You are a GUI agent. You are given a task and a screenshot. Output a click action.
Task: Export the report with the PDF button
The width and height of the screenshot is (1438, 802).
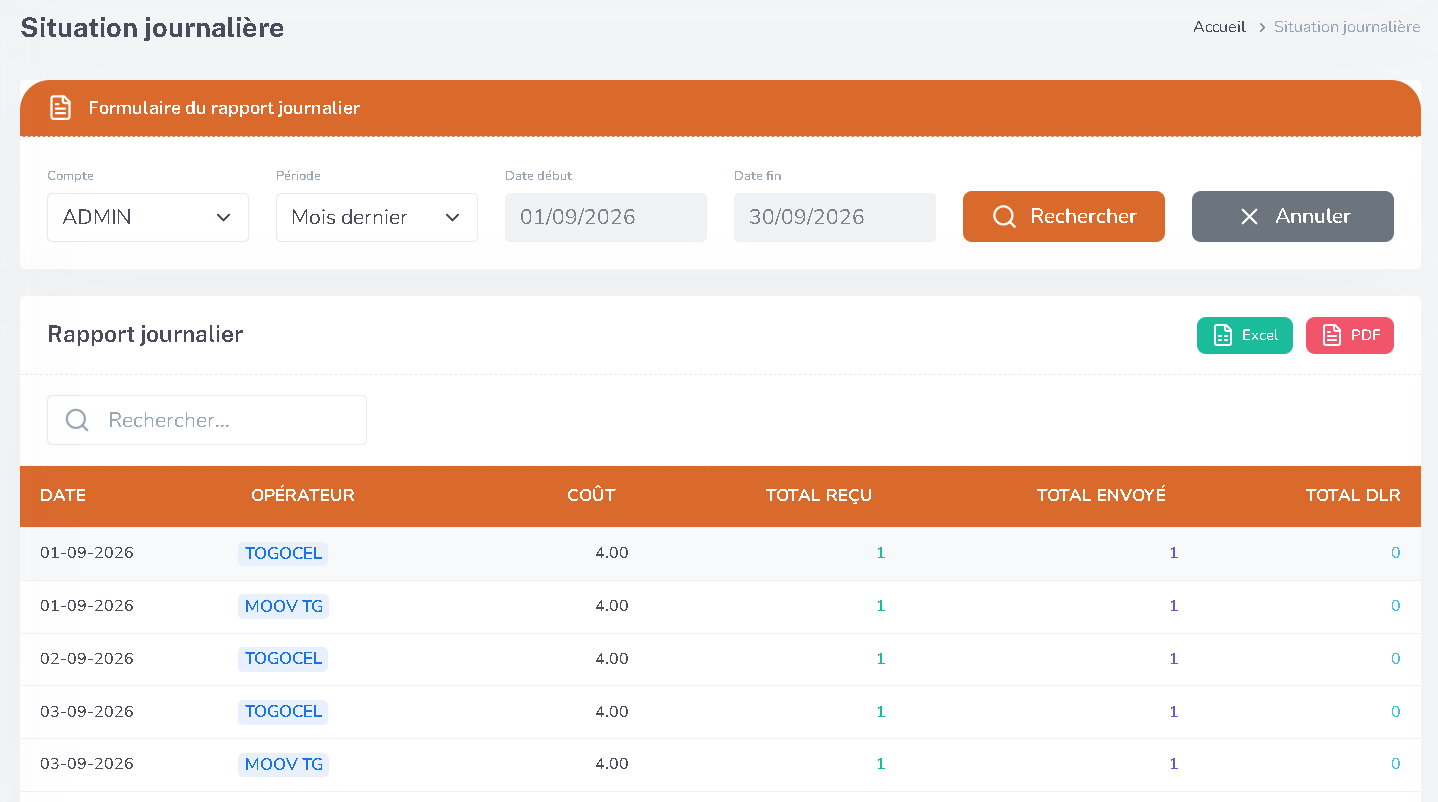[1350, 335]
